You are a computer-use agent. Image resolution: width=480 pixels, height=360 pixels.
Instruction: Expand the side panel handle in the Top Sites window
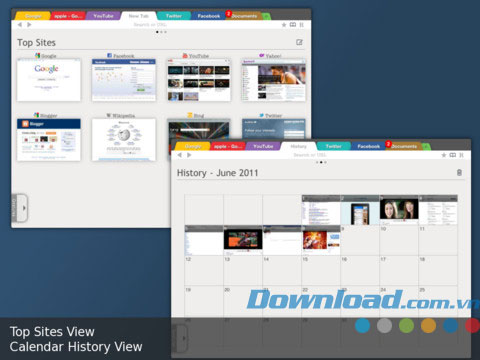point(20,208)
